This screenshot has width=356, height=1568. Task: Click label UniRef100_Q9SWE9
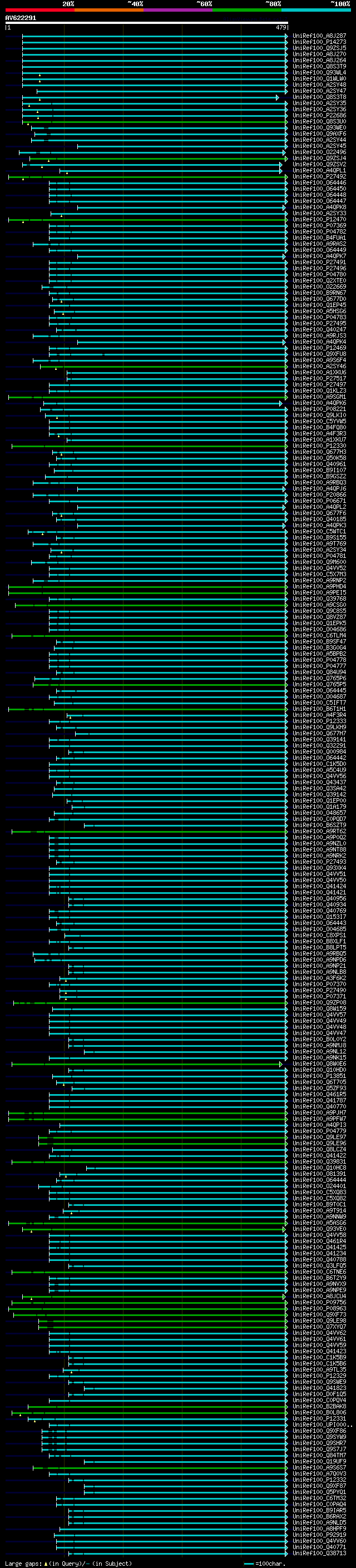[x=319, y=1382]
